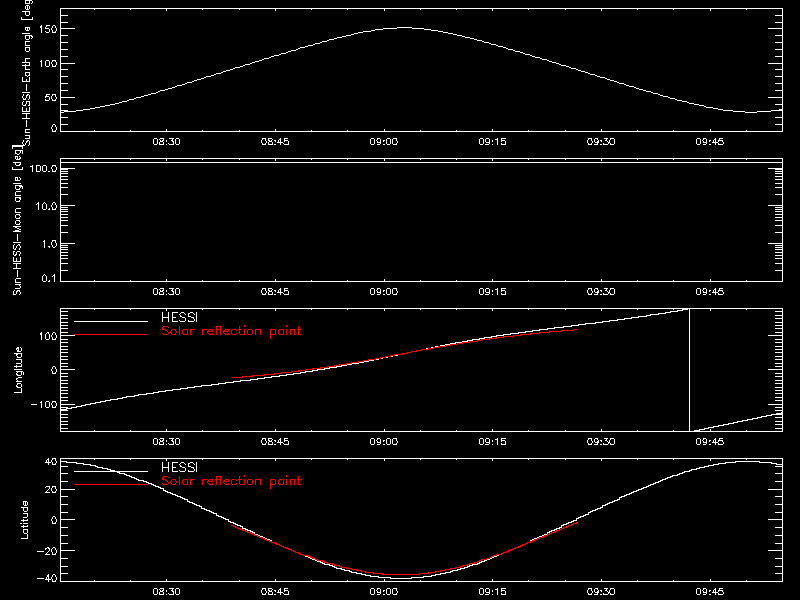Viewport: 800px width, 600px height.
Task: Pick the 09:30 label under Moon angle plot
Action: point(601,291)
